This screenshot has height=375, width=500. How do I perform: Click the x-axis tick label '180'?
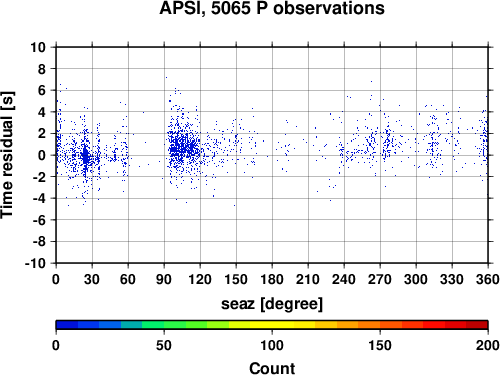click(272, 279)
